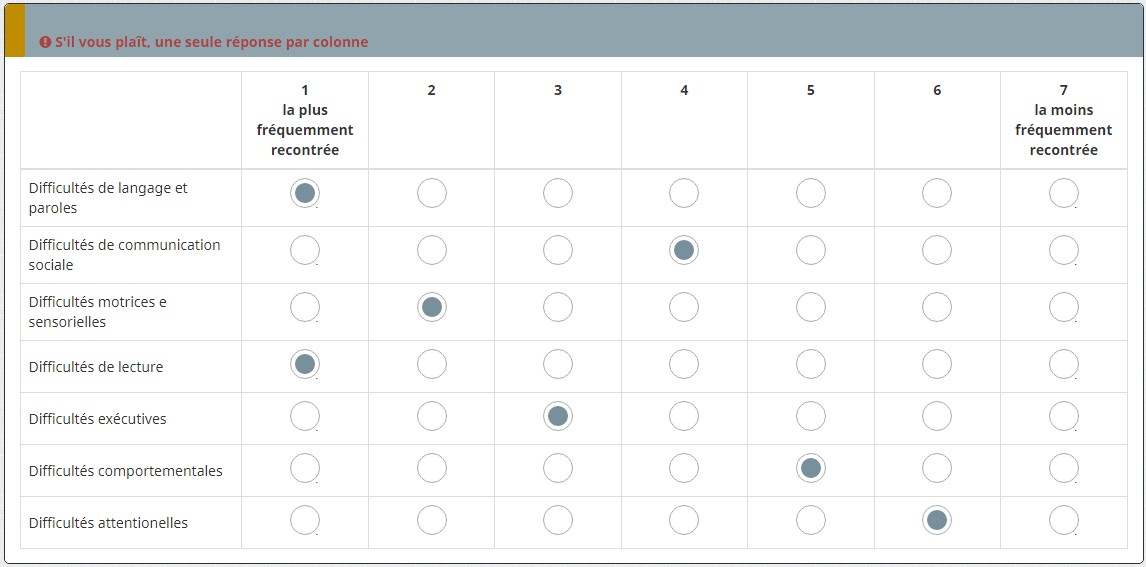Mark Difficultés de lecture as rank 2
Screen dimensions: 1146x567
coord(432,364)
